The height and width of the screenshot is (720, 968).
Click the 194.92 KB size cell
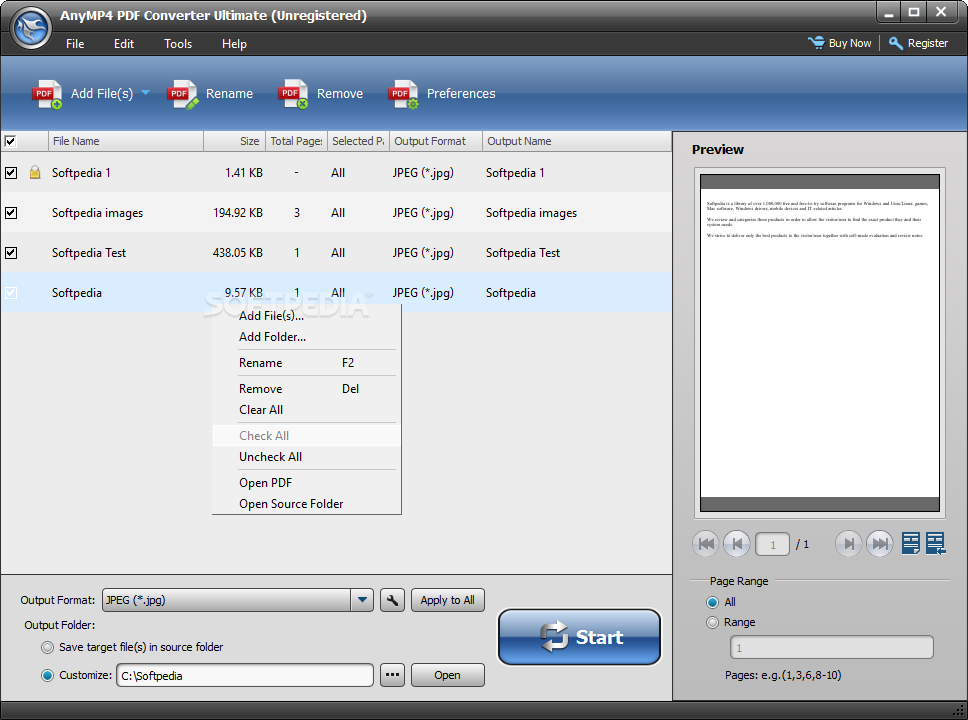[x=238, y=213]
